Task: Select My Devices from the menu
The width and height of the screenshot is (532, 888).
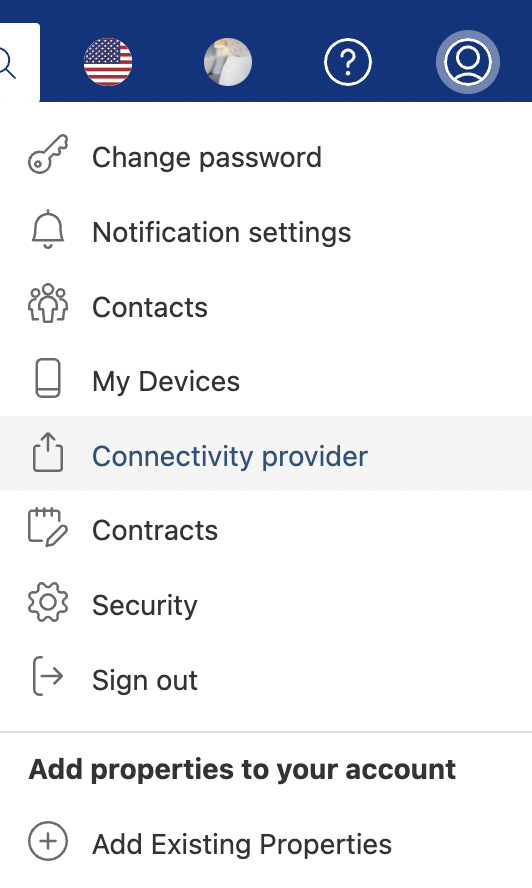Action: pyautogui.click(x=266, y=381)
